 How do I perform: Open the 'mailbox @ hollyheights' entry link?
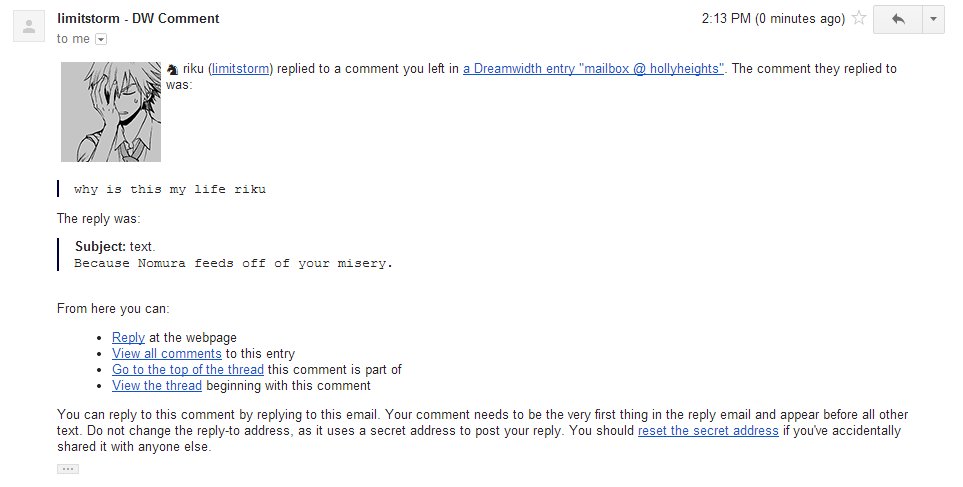click(x=593, y=69)
